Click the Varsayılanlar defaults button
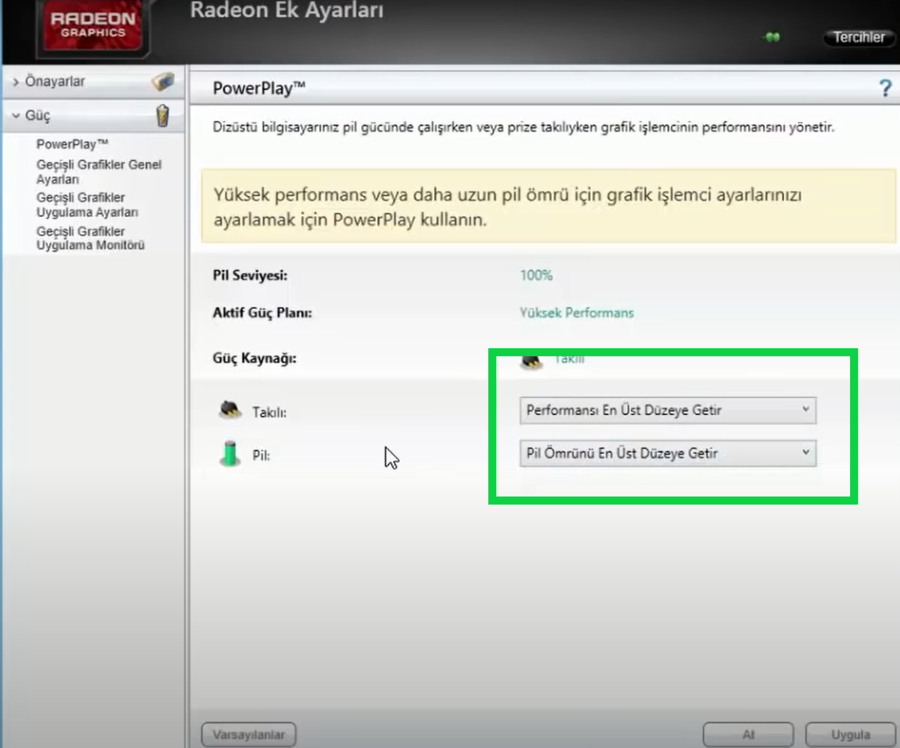Viewport: 900px width, 748px height. (249, 734)
